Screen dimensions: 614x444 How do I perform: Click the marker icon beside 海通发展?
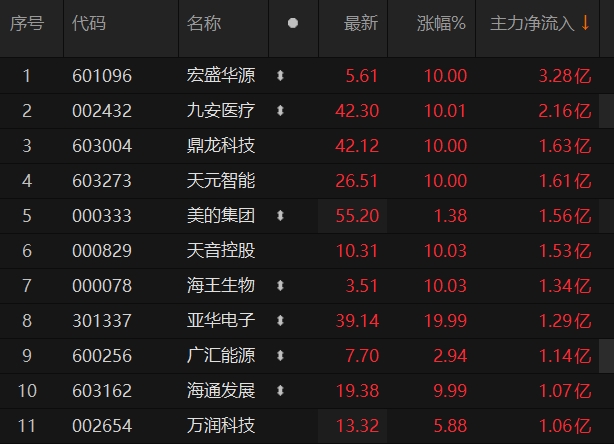click(280, 390)
